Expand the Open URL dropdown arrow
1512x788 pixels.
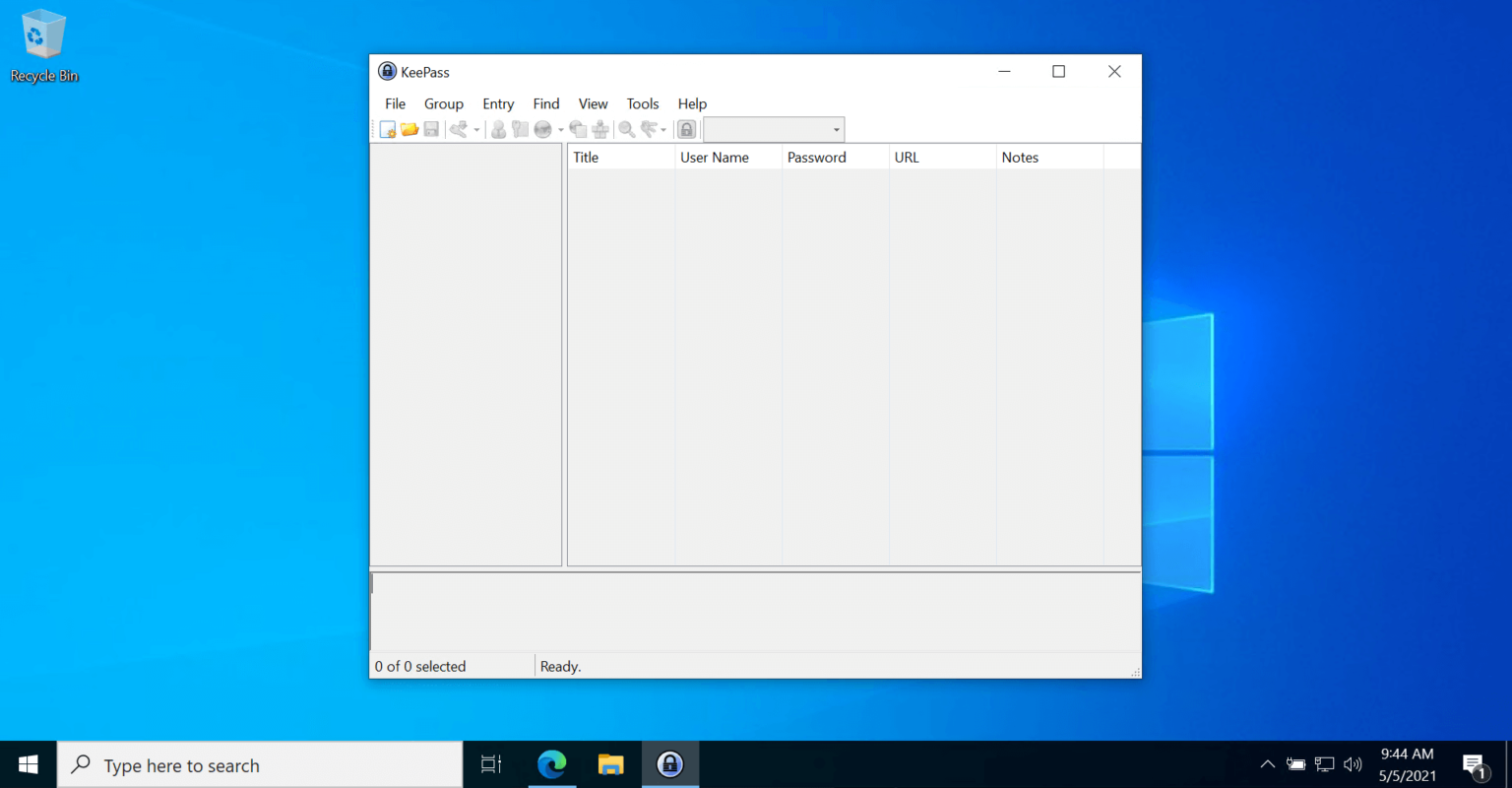(x=561, y=130)
